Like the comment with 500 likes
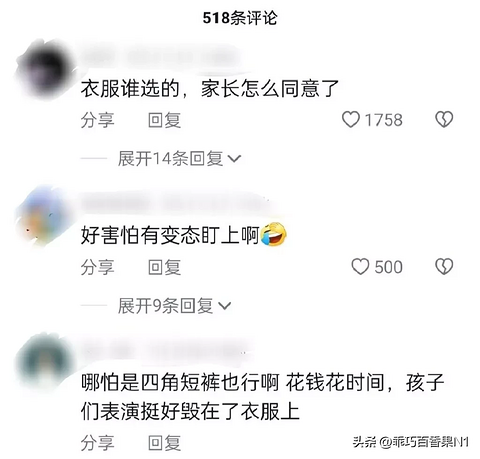 click(x=360, y=267)
